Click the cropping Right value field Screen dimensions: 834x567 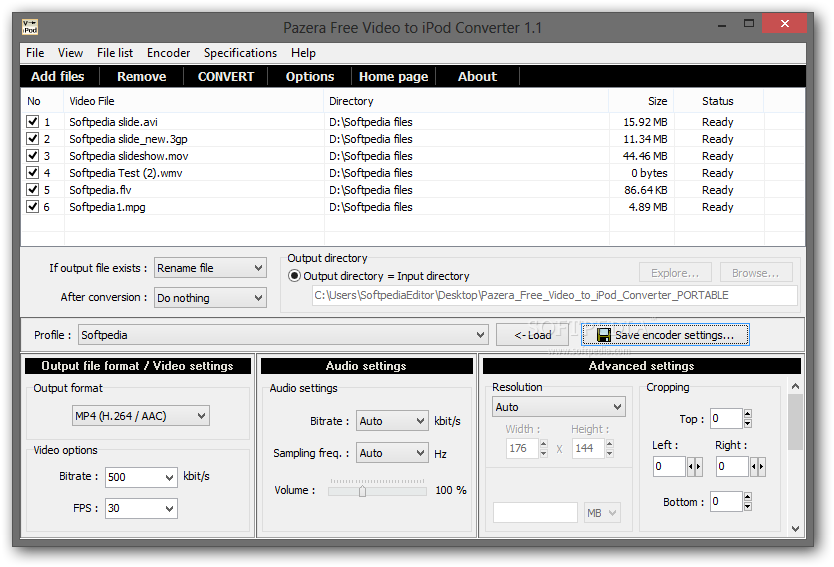(732, 466)
